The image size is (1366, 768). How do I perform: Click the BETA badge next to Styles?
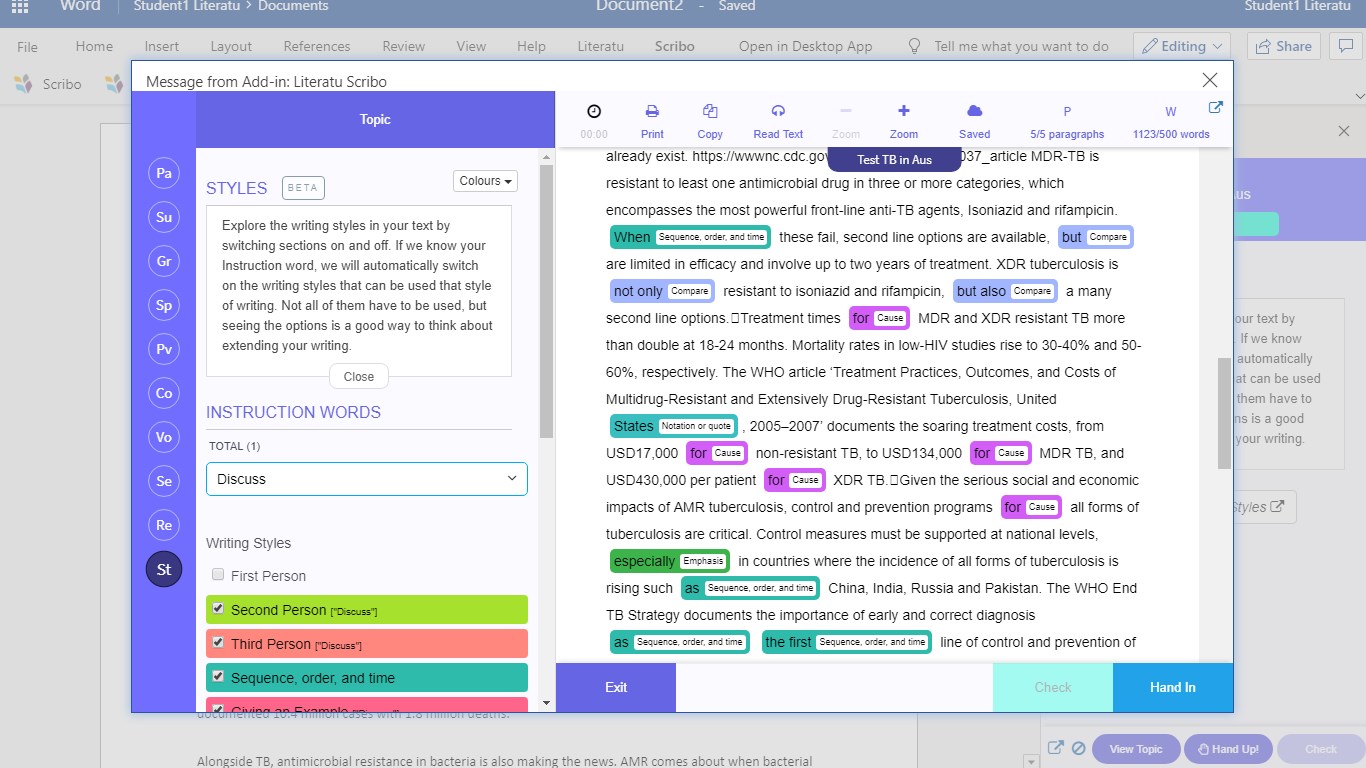click(x=303, y=187)
